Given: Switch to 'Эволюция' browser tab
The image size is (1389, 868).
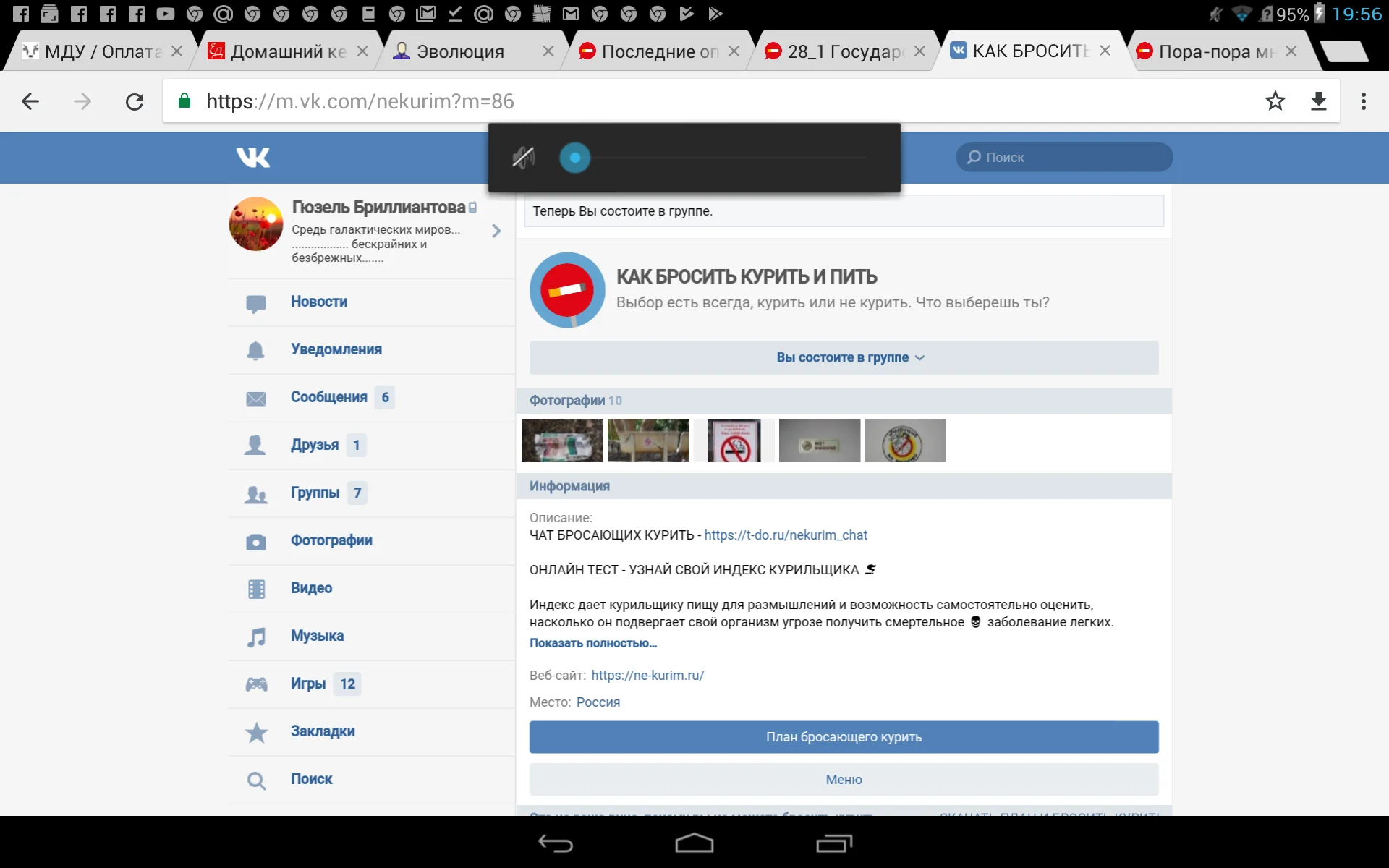Looking at the screenshot, I should pyautogui.click(x=460, y=51).
